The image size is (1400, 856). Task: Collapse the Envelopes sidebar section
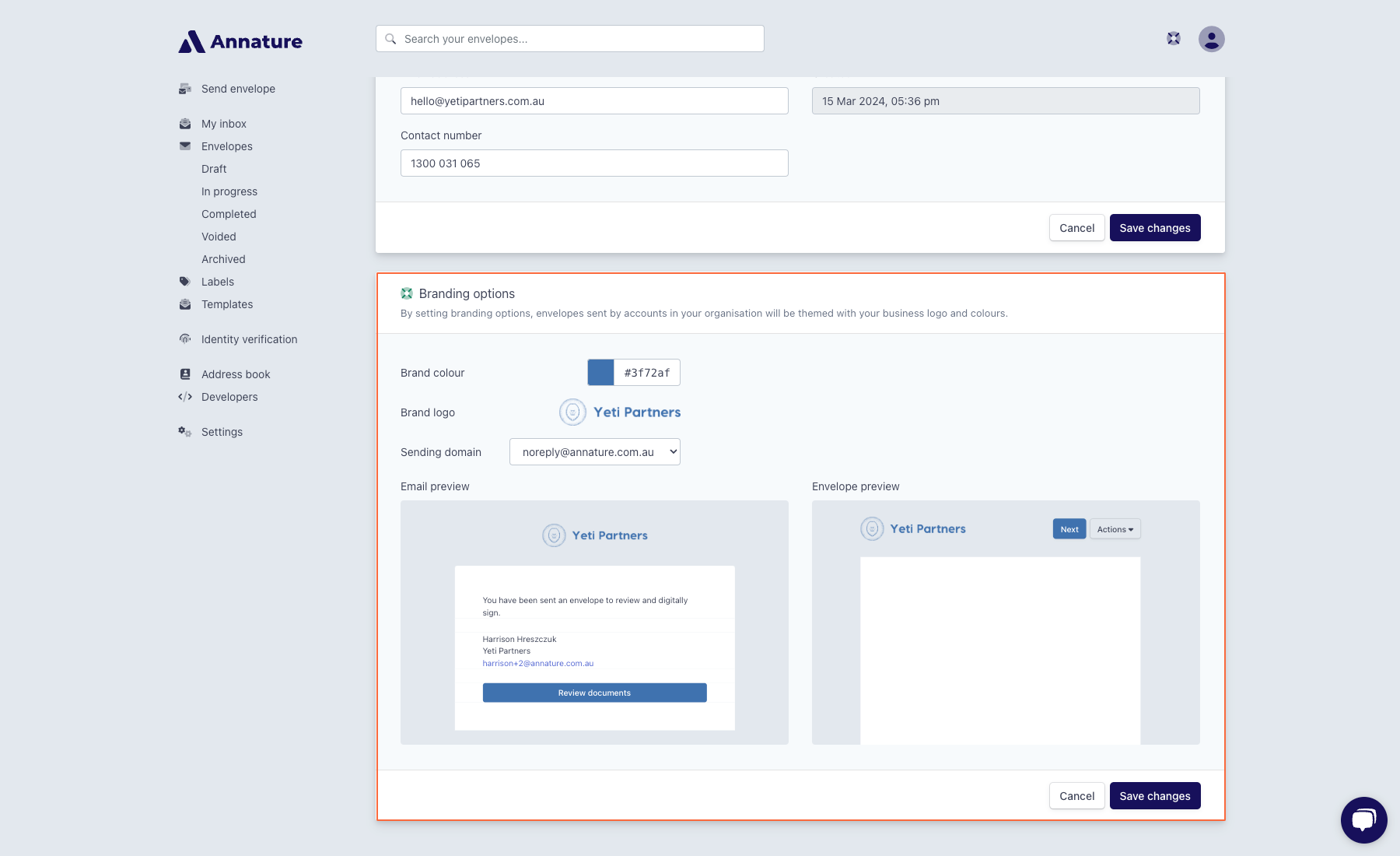(226, 146)
